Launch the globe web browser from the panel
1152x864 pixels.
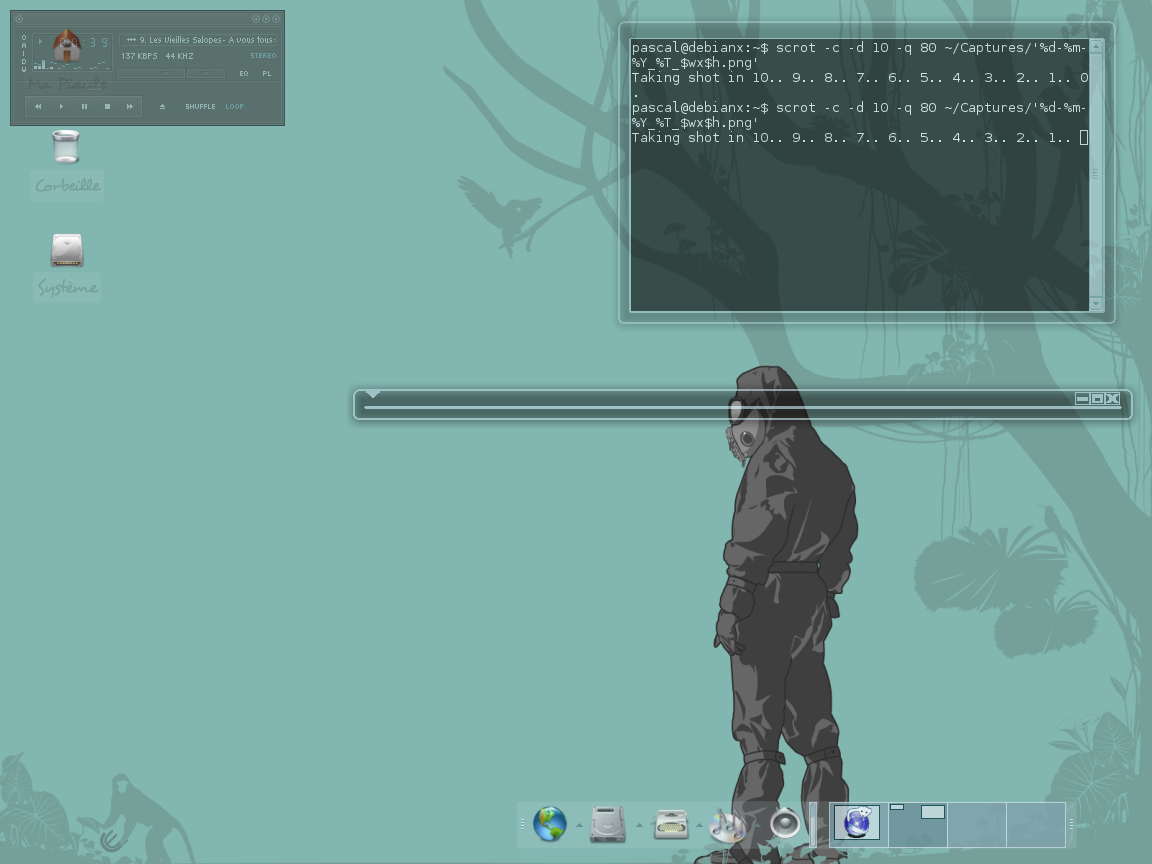(550, 824)
